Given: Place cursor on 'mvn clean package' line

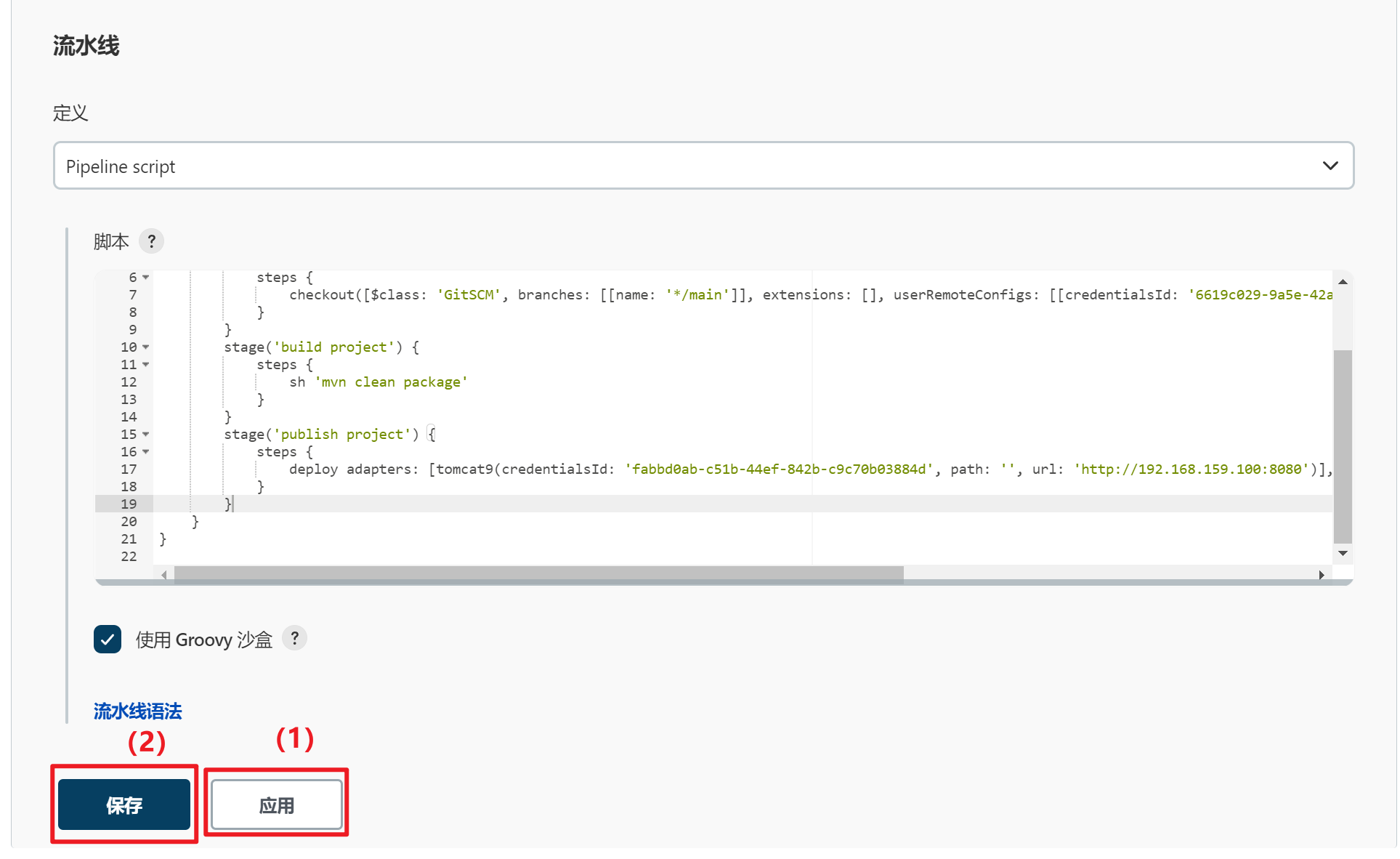Looking at the screenshot, I should pyautogui.click(x=392, y=382).
